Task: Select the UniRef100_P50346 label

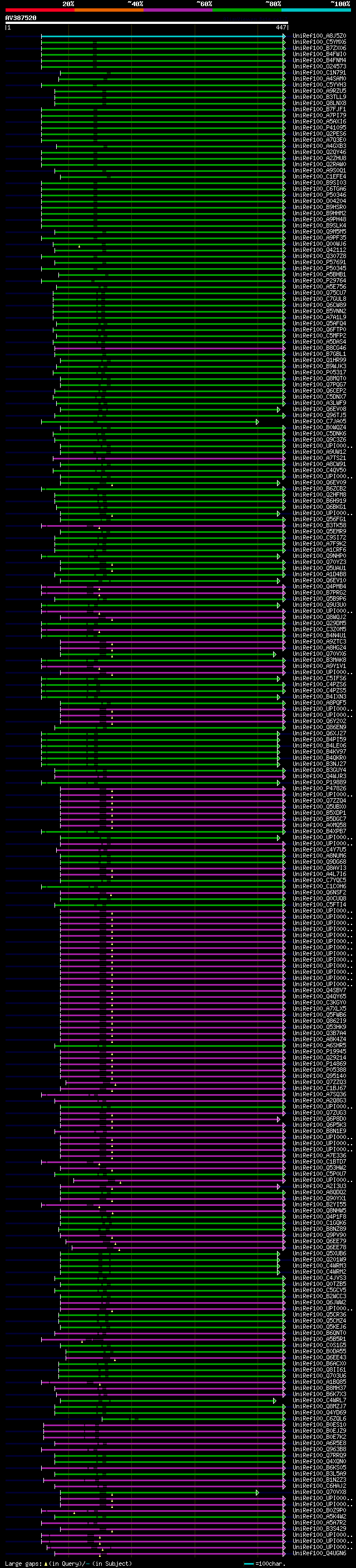Action: coord(319,195)
